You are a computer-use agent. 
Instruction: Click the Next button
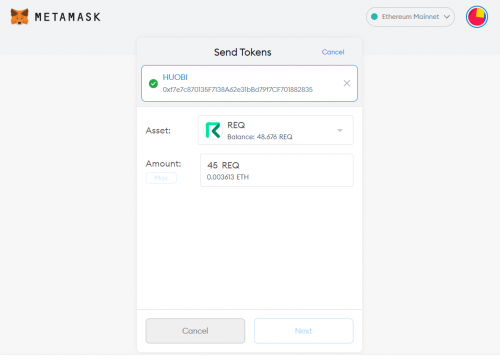coord(304,331)
